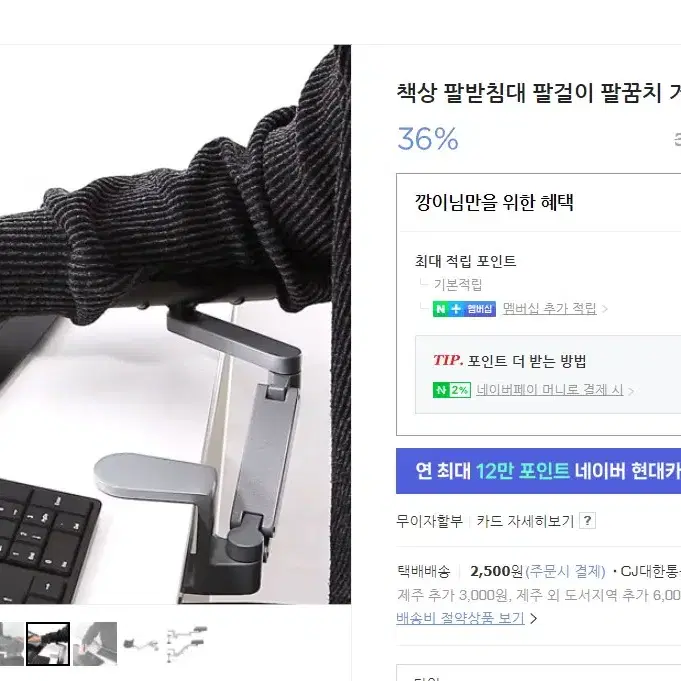Click 배송비 절약상품 보기 link
681x681 pixels.
(460, 618)
